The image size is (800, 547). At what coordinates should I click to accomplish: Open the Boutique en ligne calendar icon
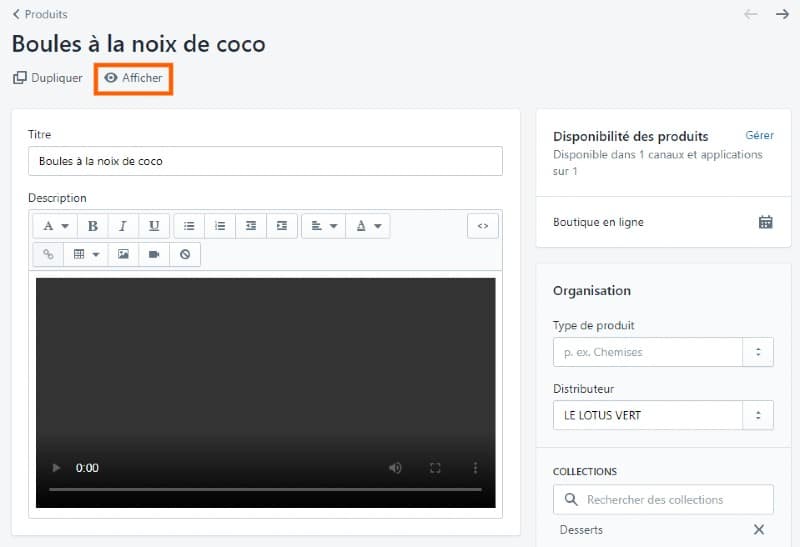pyautogui.click(x=765, y=222)
